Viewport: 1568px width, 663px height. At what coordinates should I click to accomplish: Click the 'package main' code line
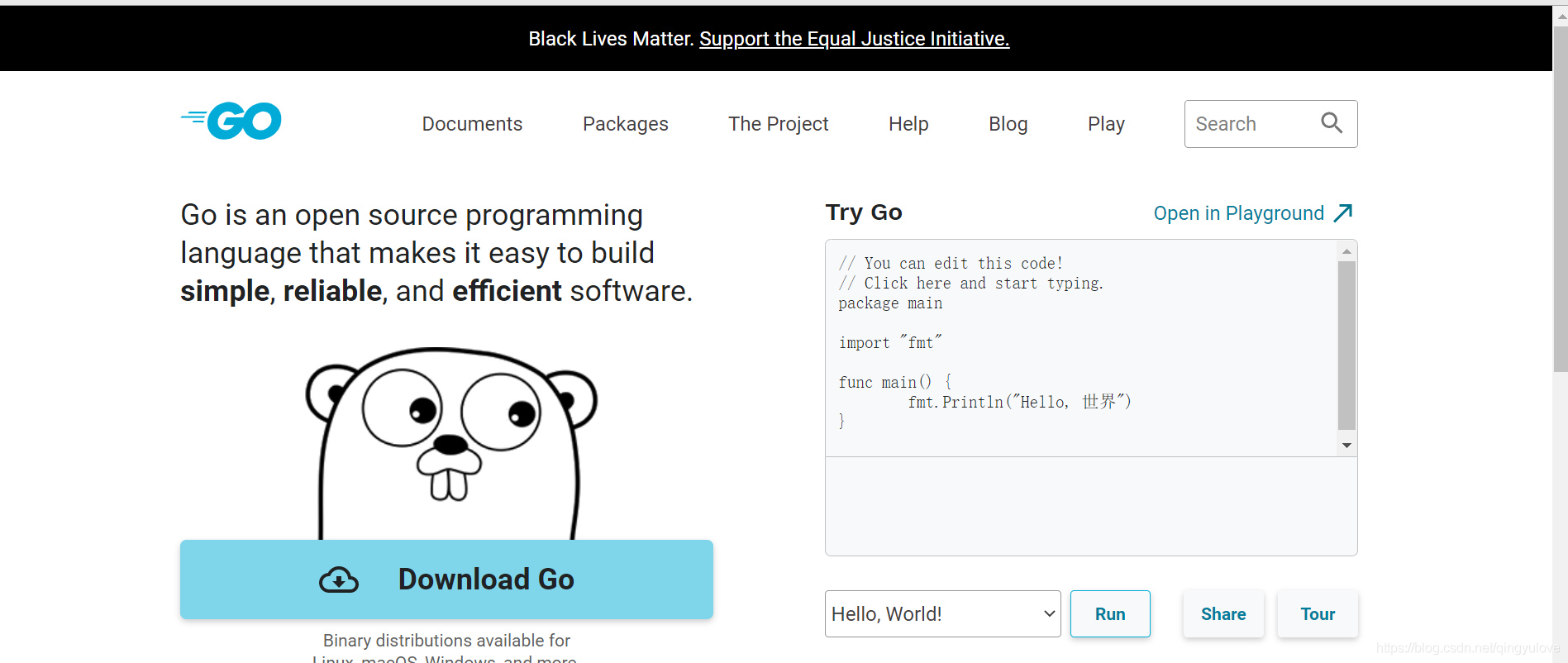tap(890, 303)
